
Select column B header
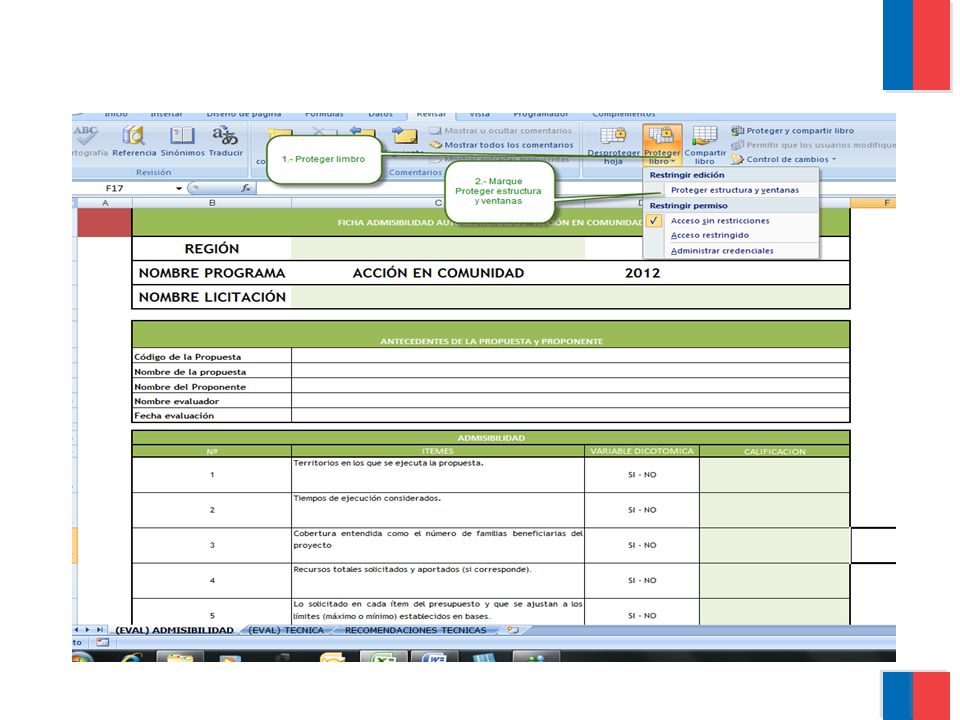click(x=212, y=203)
